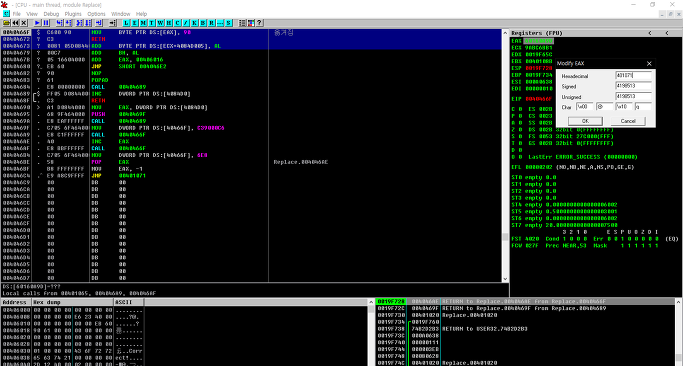Image resolution: width=683 pixels, height=366 pixels.
Task: Click the Execute till return icon
Action: click(99, 23)
